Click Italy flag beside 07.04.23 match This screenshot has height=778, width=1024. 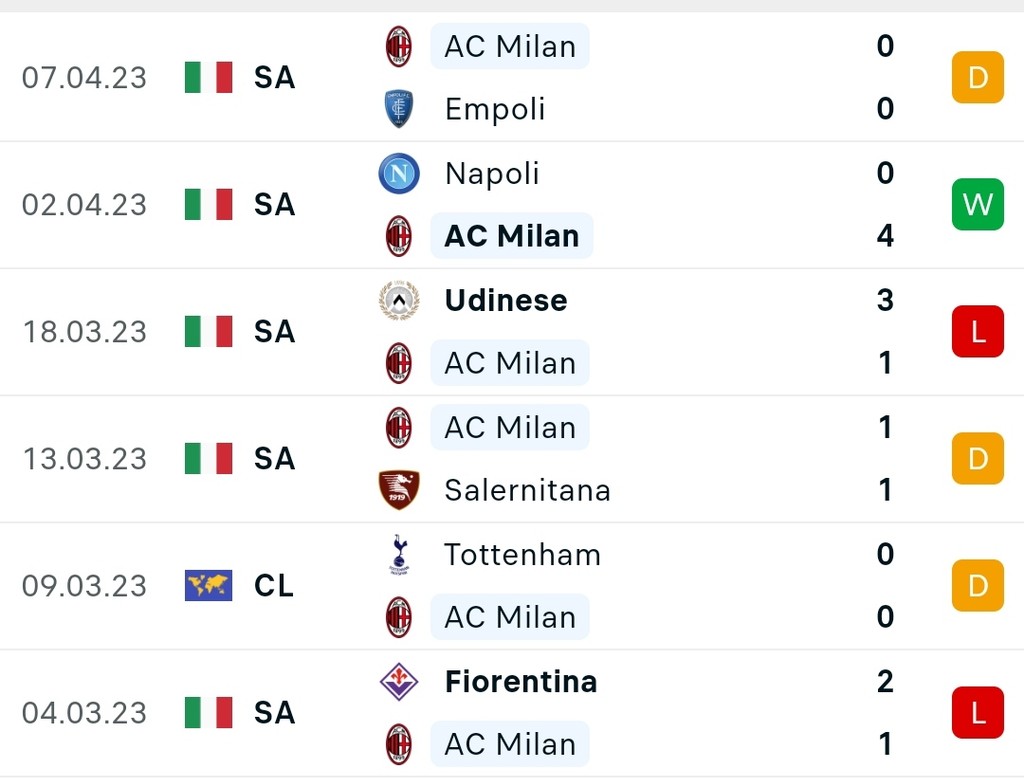click(x=208, y=77)
